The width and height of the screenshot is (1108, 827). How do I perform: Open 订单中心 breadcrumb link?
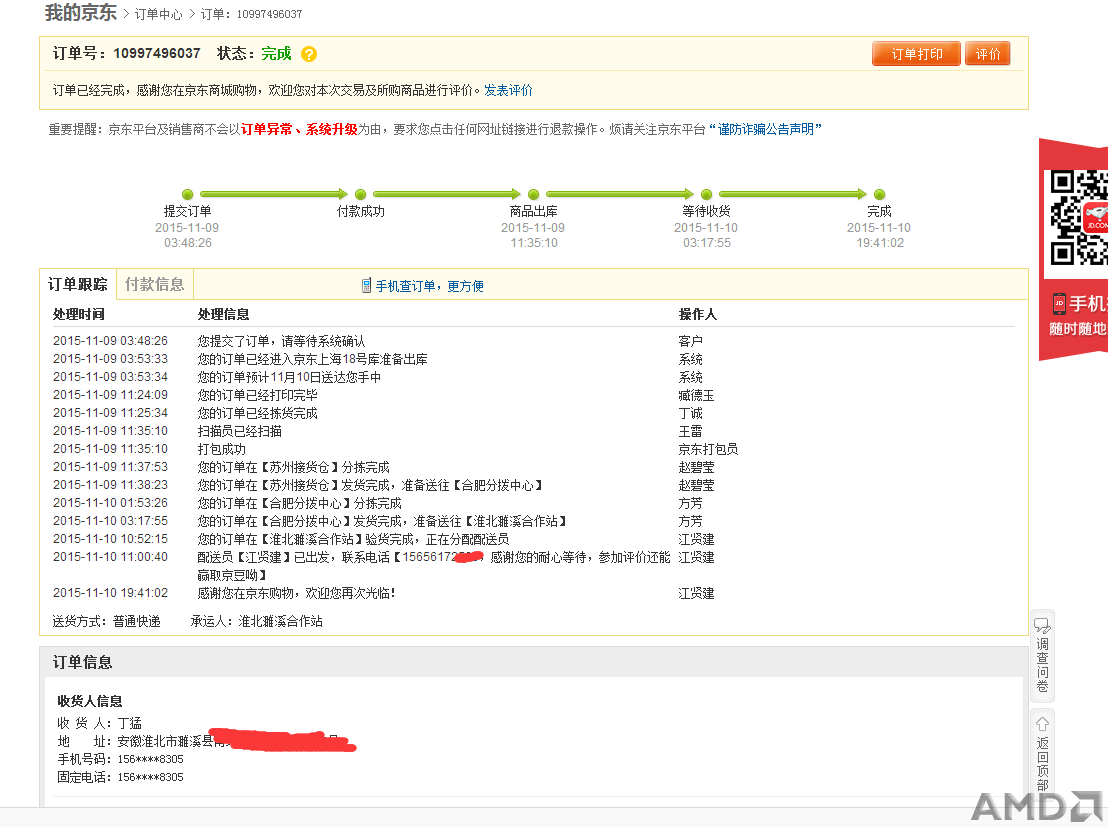click(158, 14)
